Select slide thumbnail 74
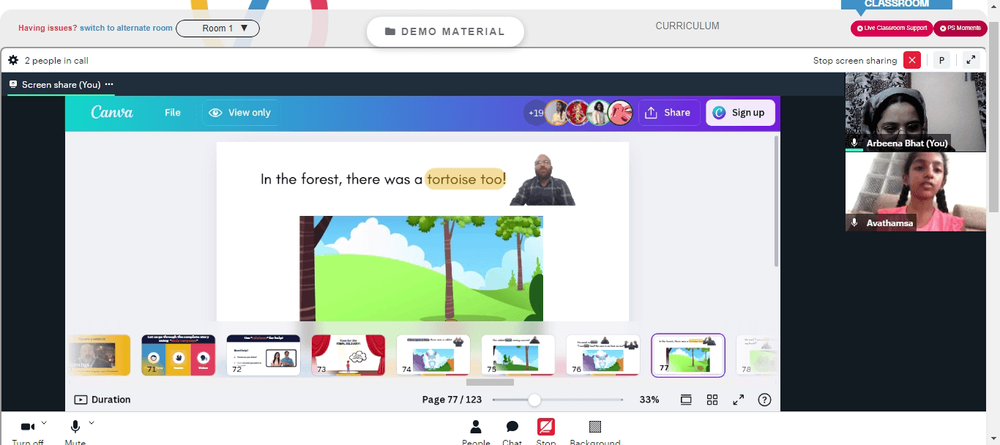 [x=433, y=355]
